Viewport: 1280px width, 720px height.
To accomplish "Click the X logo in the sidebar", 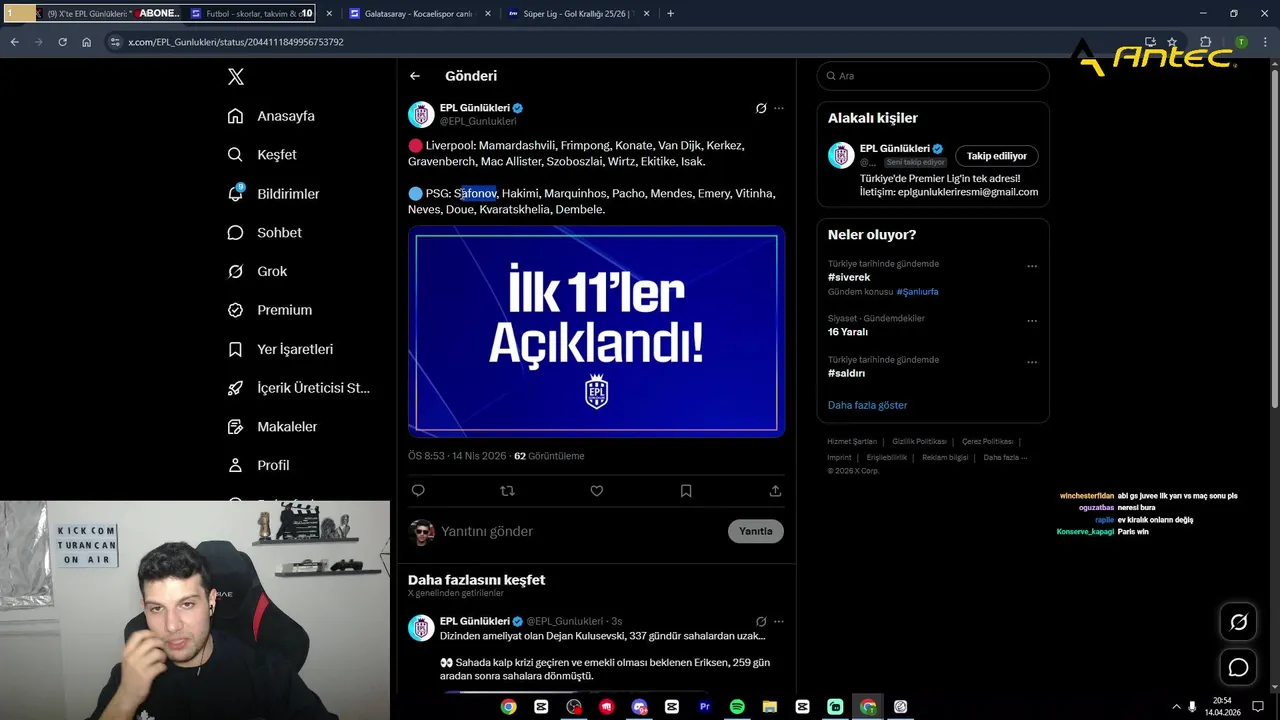I will (x=235, y=77).
